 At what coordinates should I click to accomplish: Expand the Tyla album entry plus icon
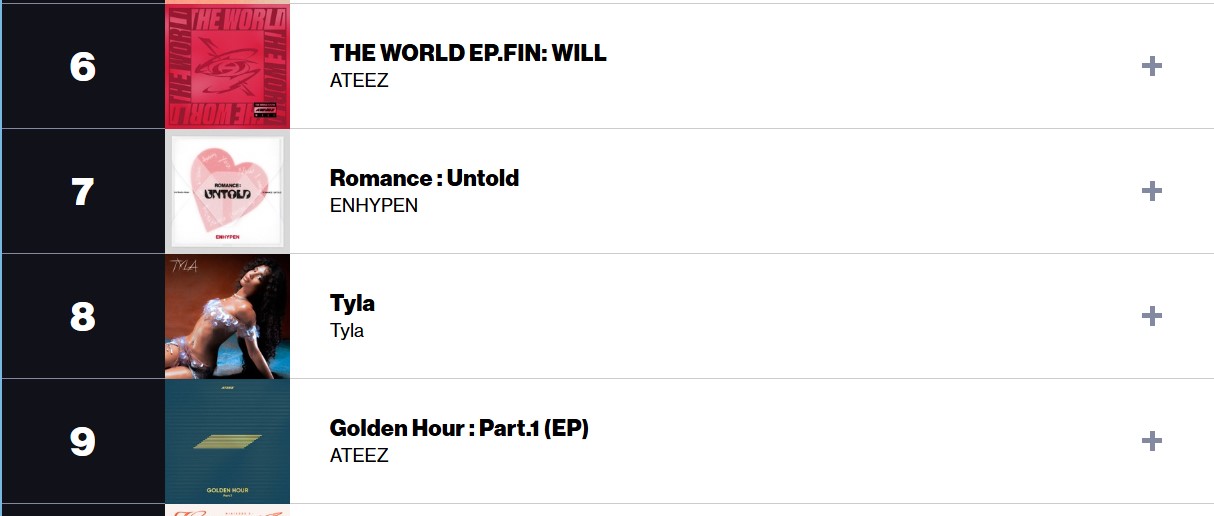coord(1152,316)
